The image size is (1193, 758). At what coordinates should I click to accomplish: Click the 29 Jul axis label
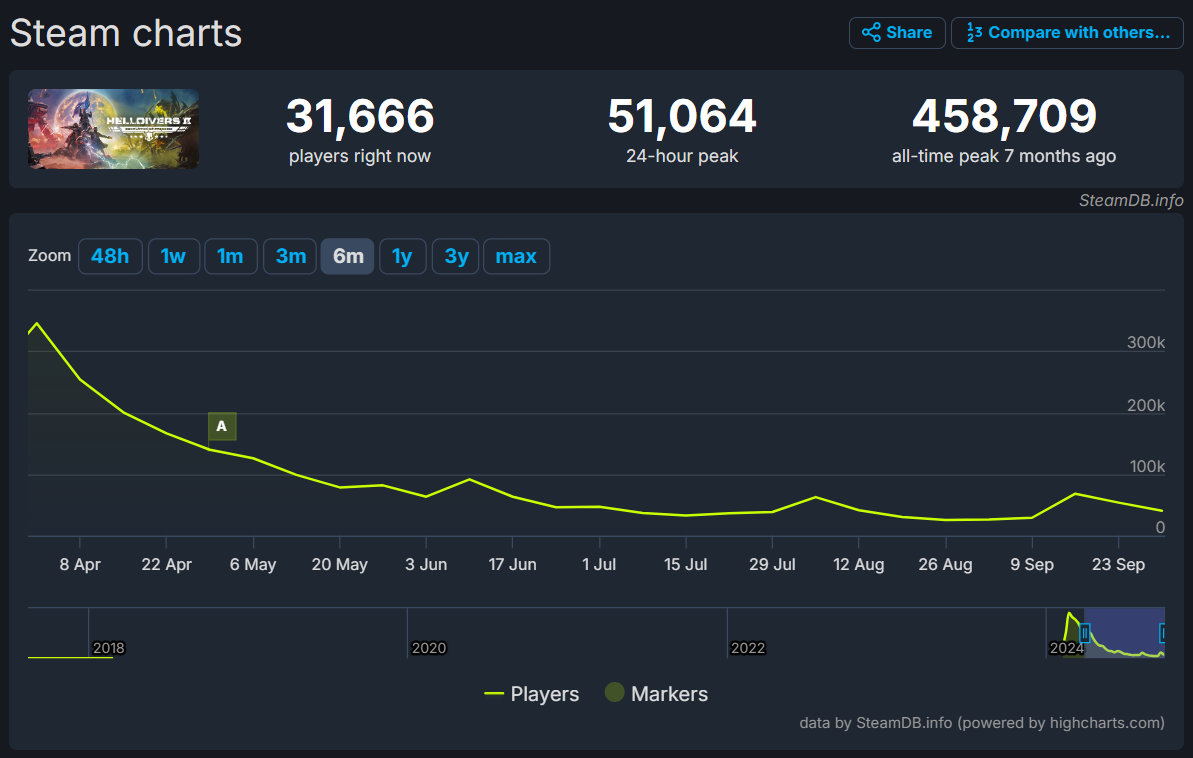pyautogui.click(x=772, y=565)
